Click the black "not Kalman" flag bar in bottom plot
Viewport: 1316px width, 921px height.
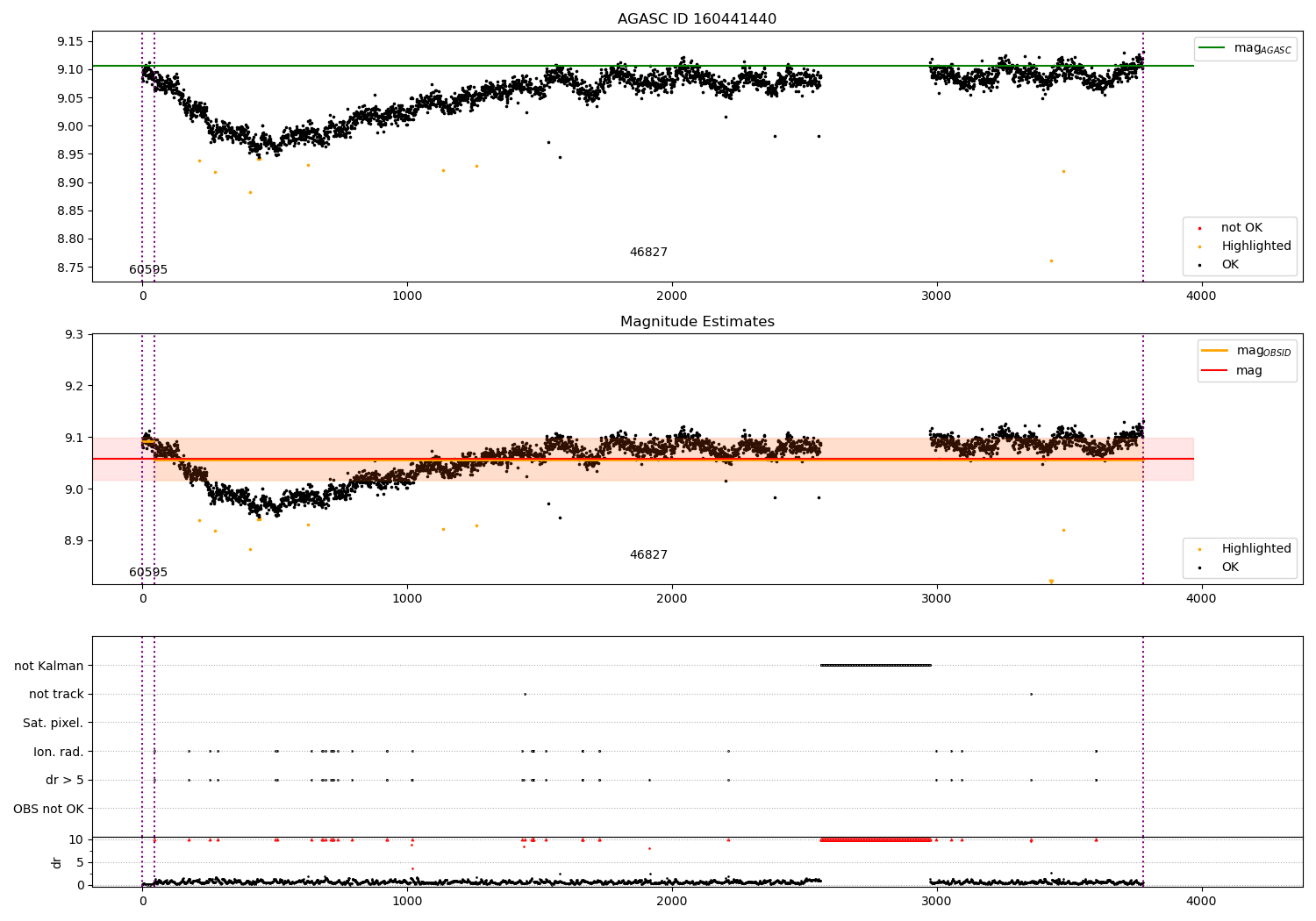pyautogui.click(x=876, y=665)
